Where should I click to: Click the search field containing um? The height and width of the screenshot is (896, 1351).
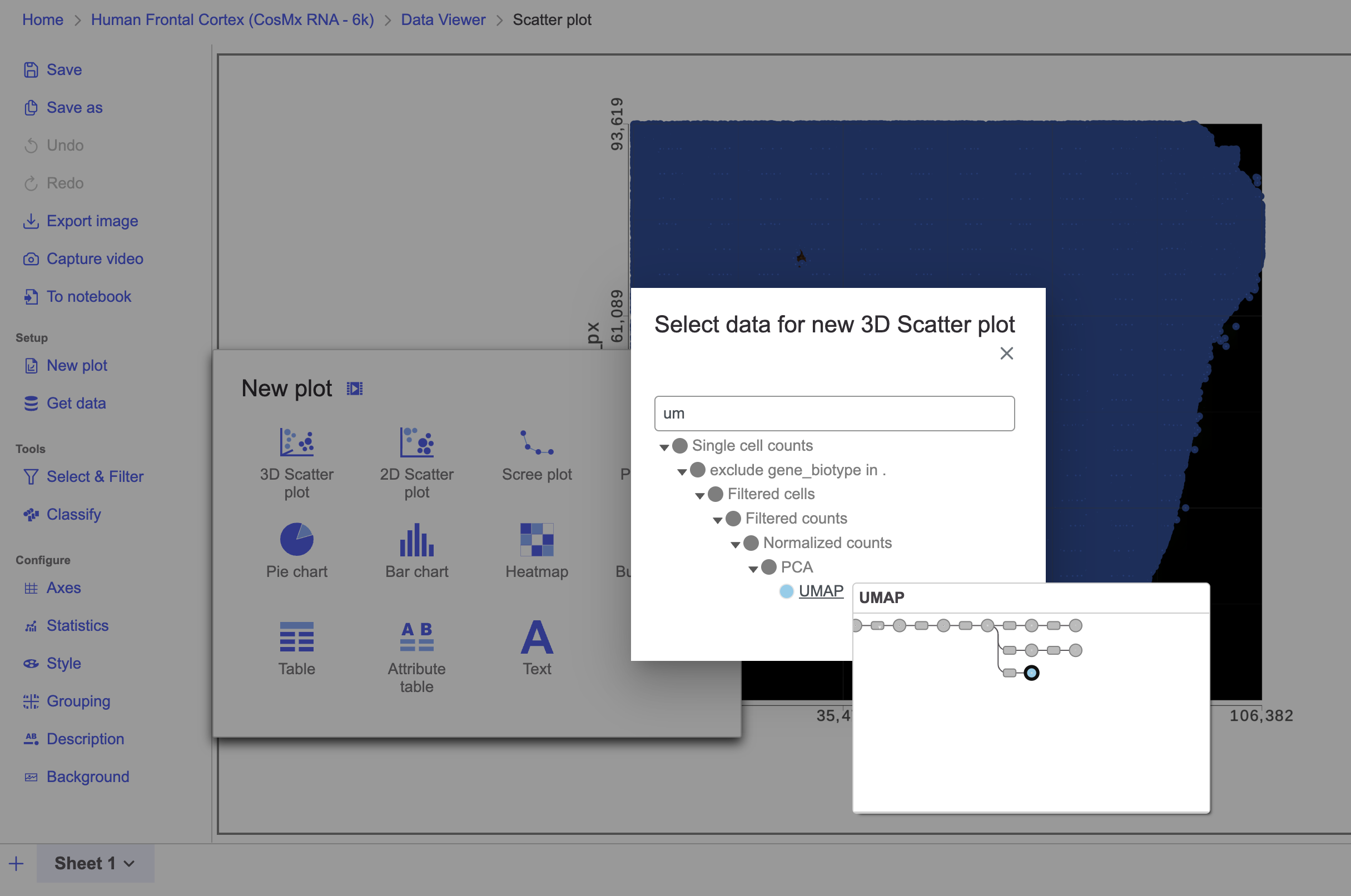coord(834,413)
